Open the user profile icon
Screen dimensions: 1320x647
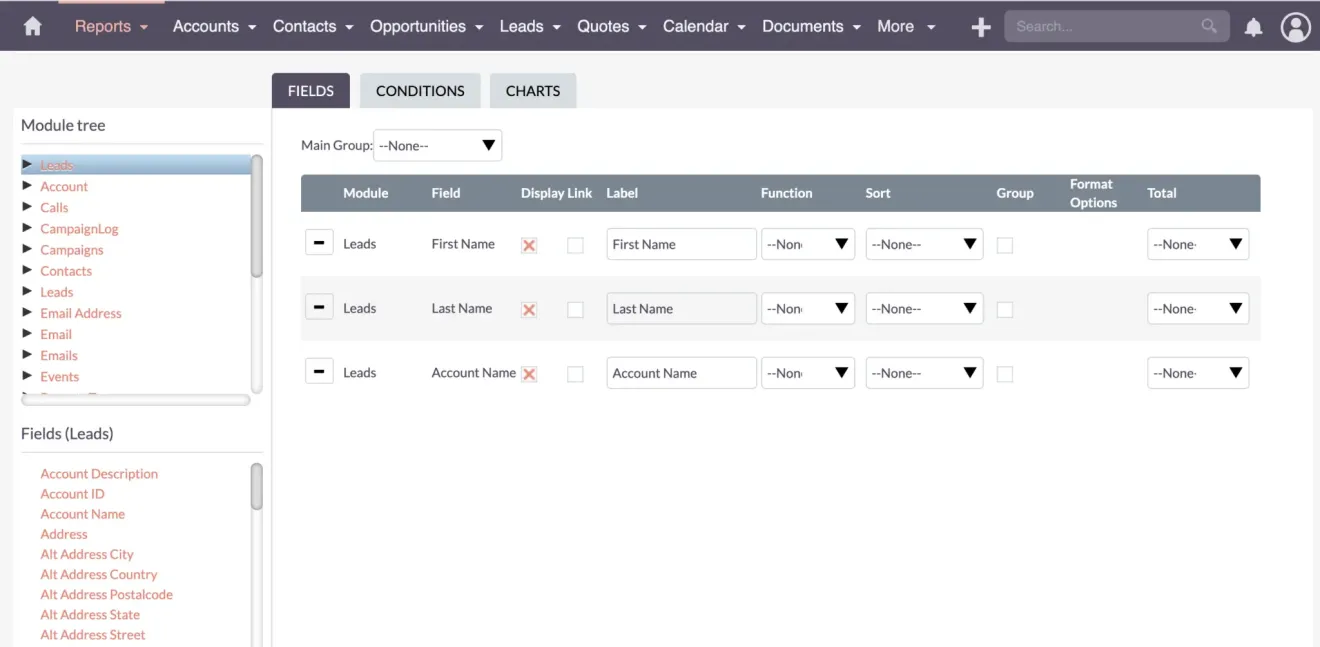[x=1296, y=26]
